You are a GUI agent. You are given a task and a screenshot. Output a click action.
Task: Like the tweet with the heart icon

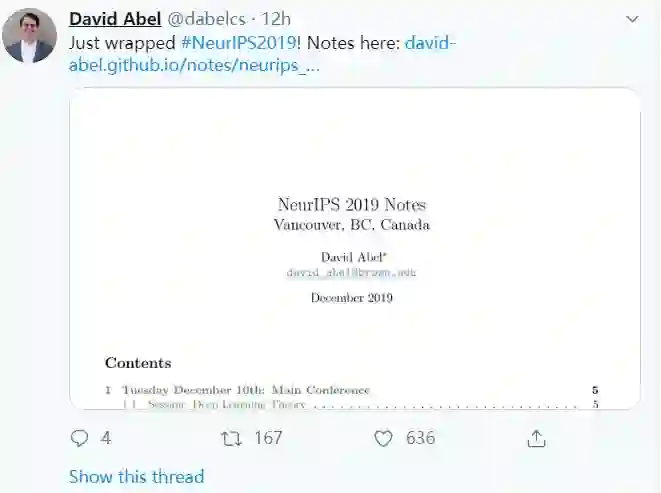[383, 438]
